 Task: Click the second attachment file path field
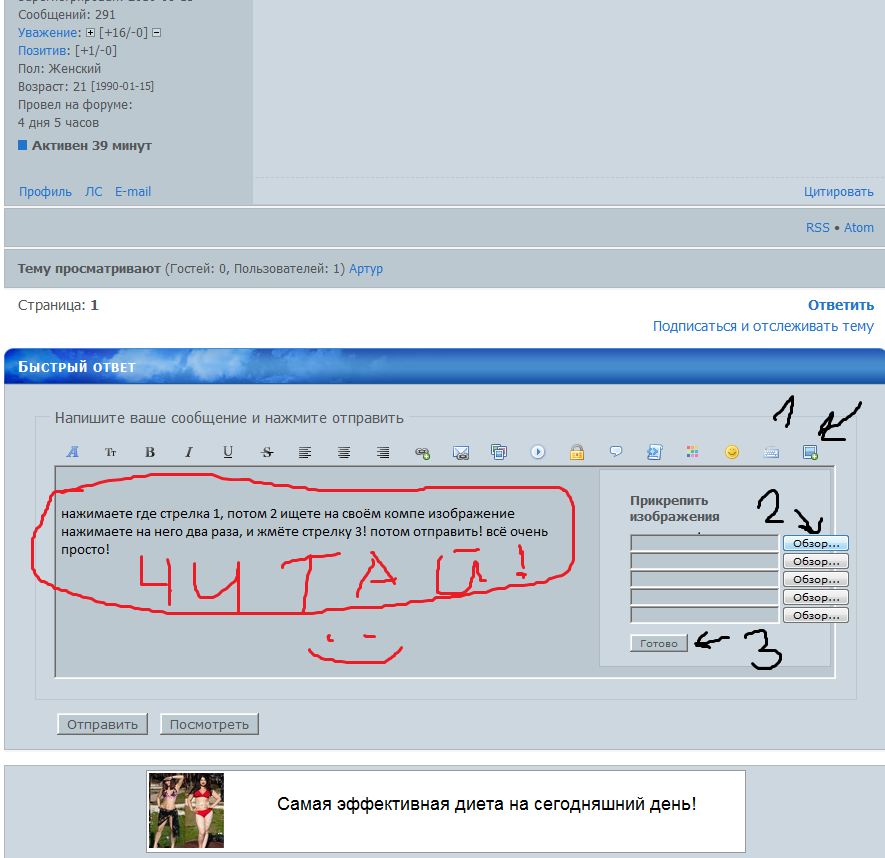(704, 561)
